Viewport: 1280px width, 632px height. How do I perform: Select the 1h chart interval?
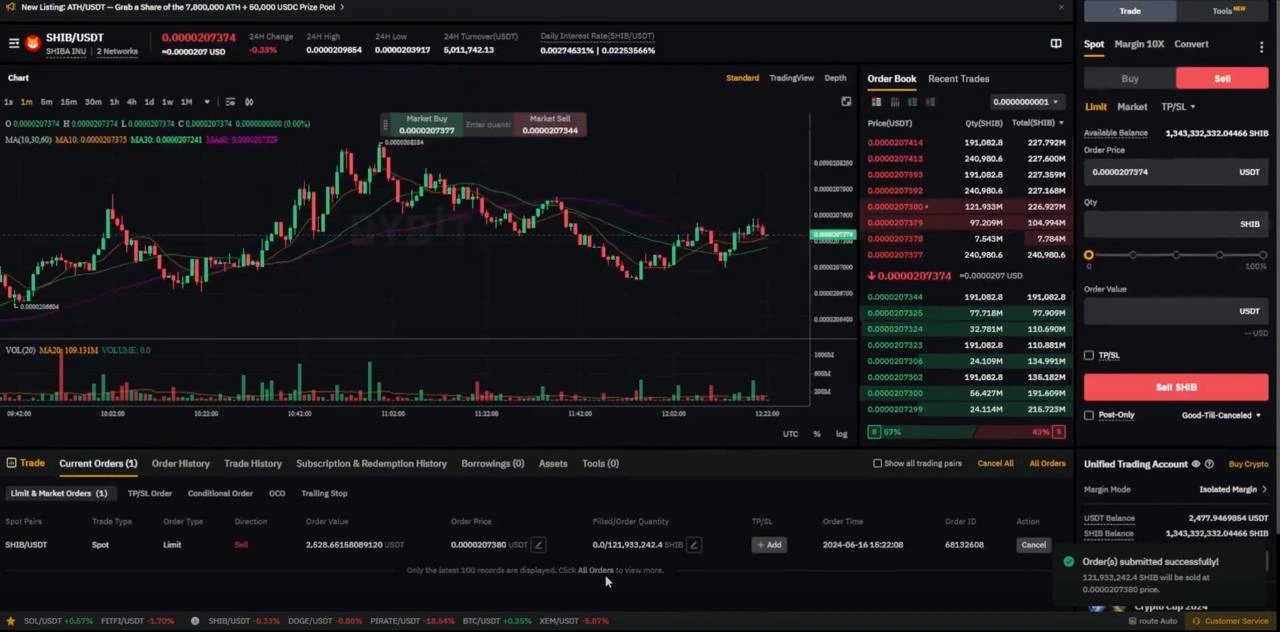tap(114, 101)
